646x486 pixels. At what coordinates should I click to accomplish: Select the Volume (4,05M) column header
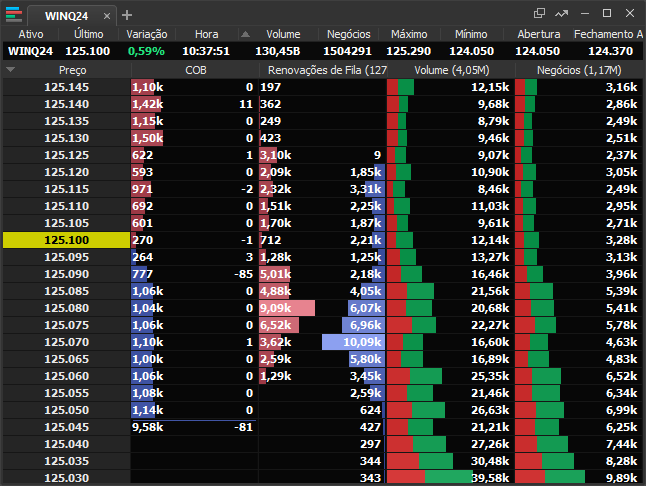click(452, 70)
